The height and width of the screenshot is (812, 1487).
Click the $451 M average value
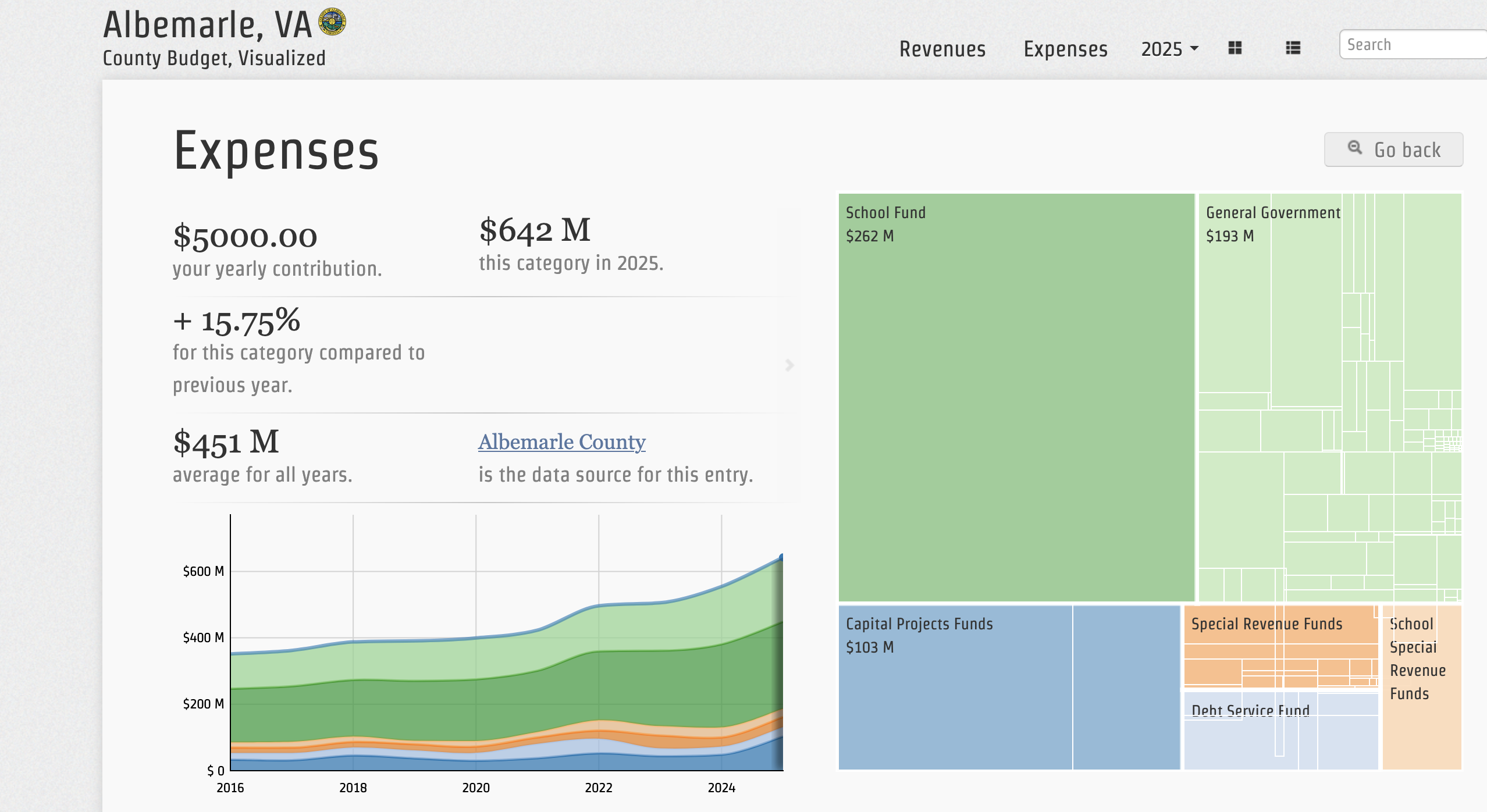coord(226,442)
